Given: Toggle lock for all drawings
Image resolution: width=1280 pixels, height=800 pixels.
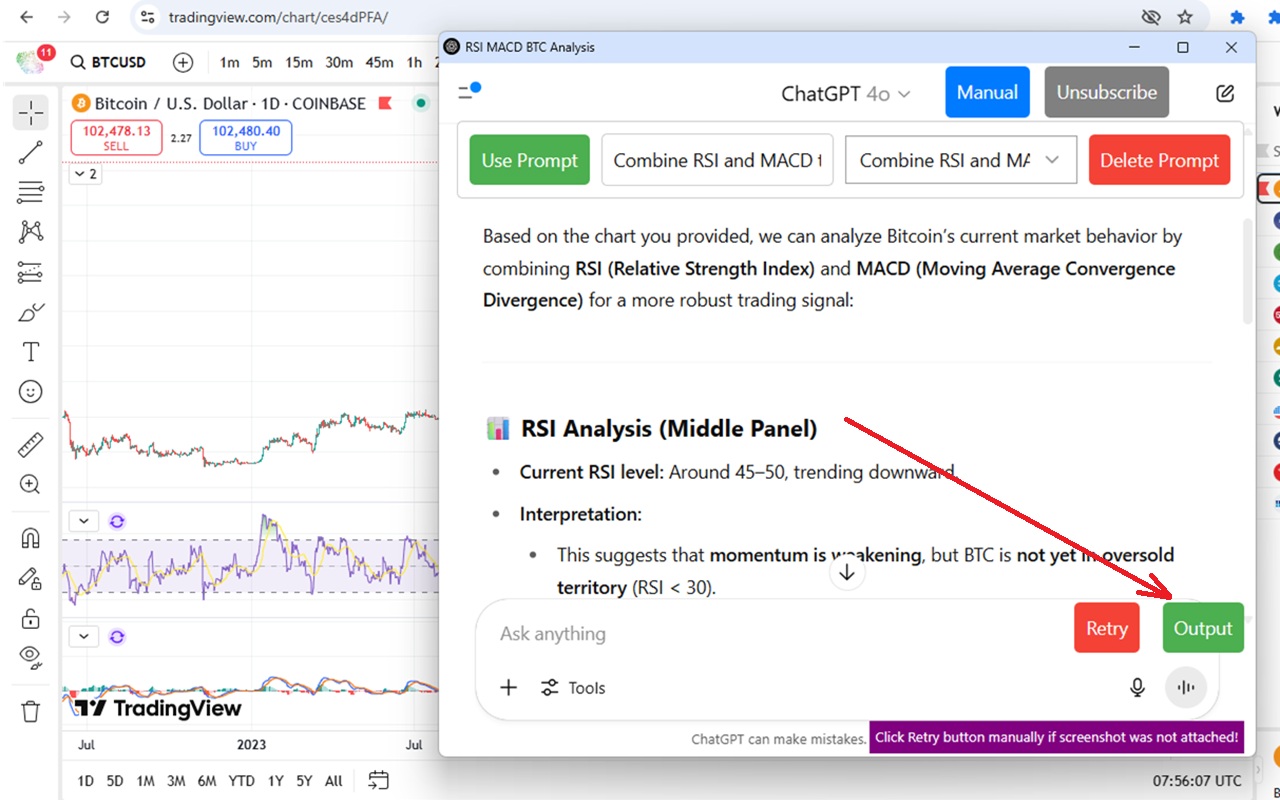Looking at the screenshot, I should pos(30,617).
